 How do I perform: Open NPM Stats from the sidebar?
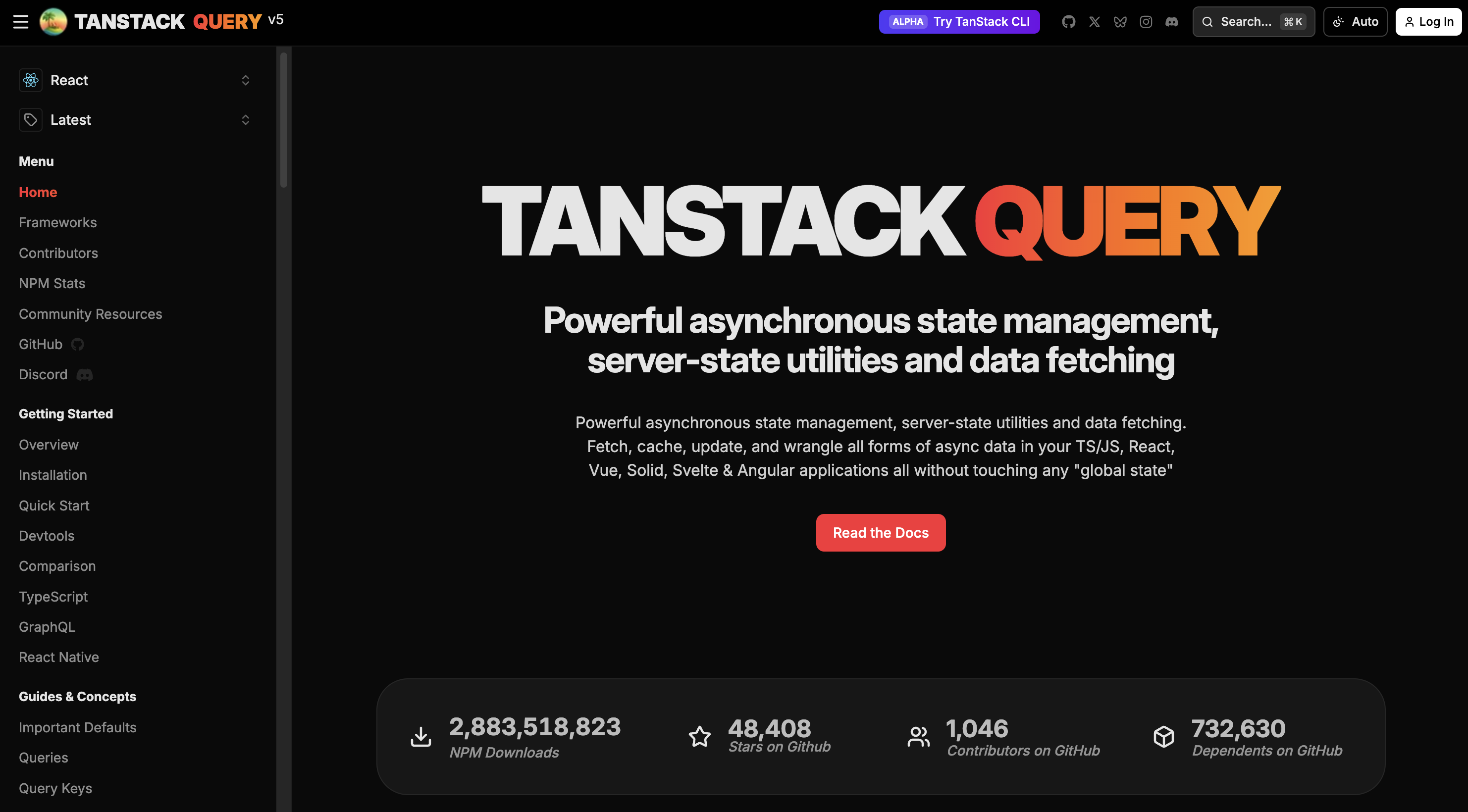click(52, 283)
